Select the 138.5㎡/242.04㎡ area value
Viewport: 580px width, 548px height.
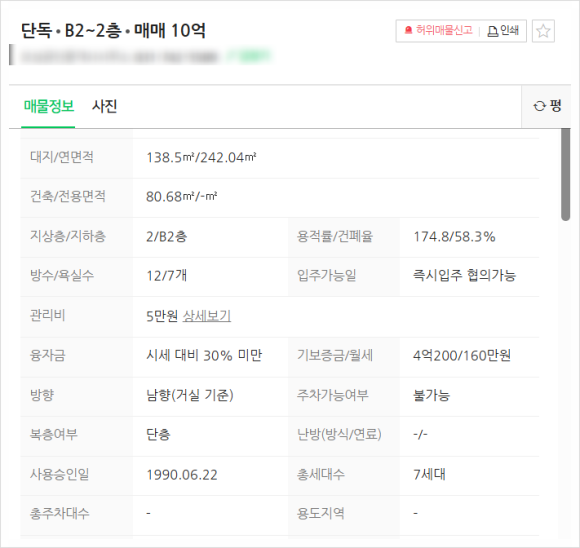point(201,158)
